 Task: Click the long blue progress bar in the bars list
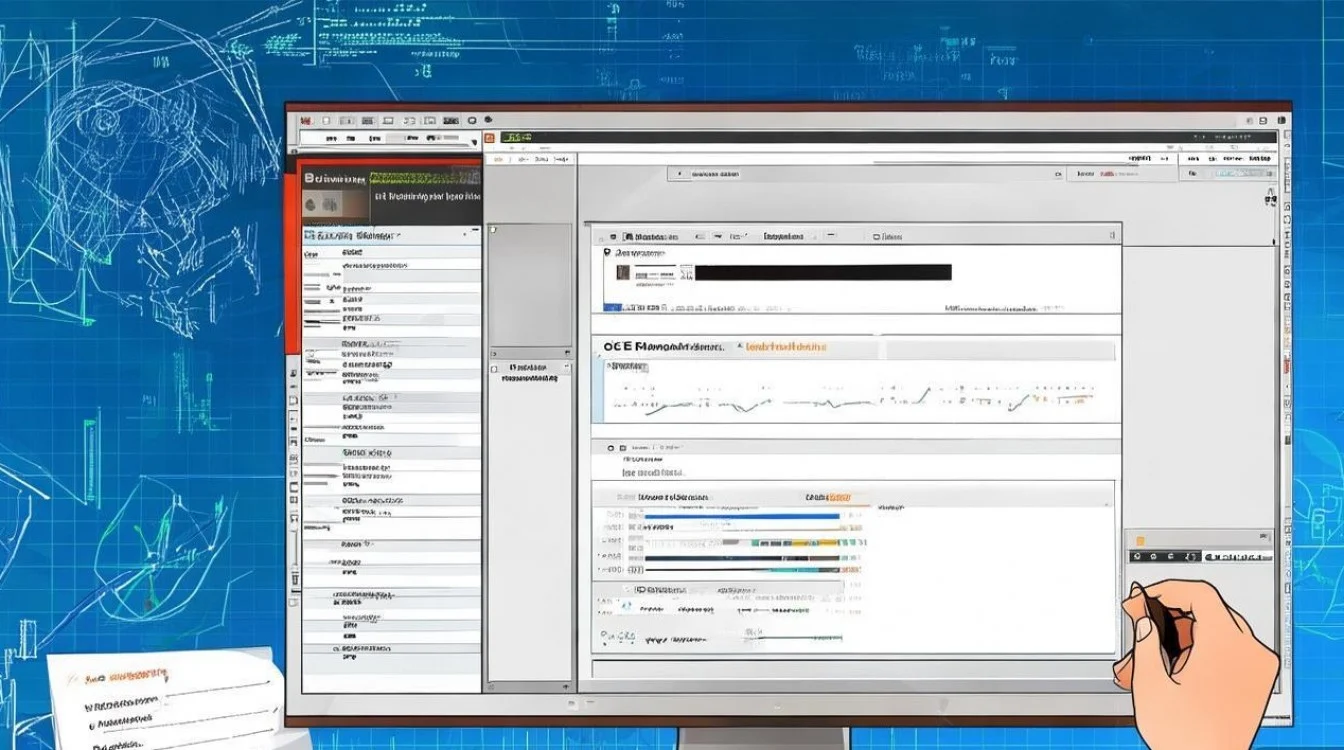tap(742, 516)
